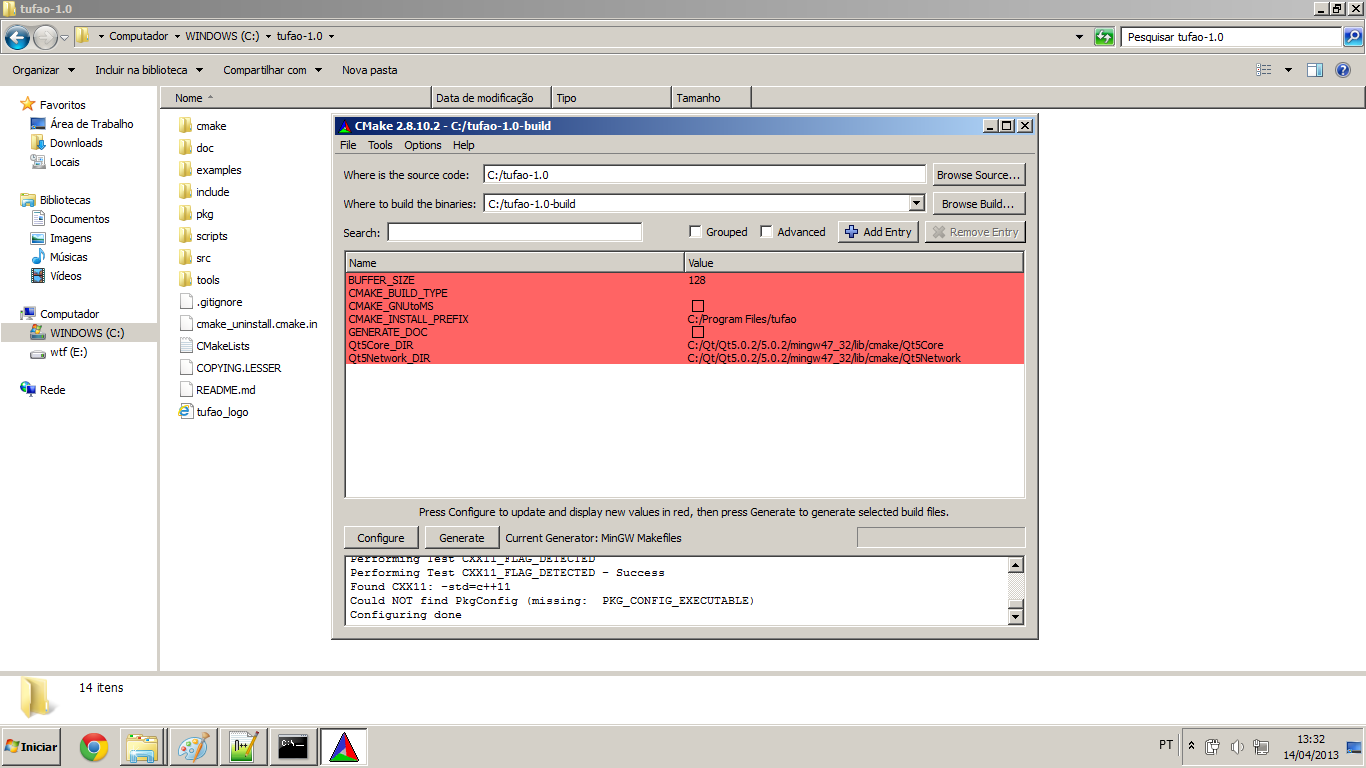Open the Paint app taskbar icon
This screenshot has height=768, width=1366.
193,747
